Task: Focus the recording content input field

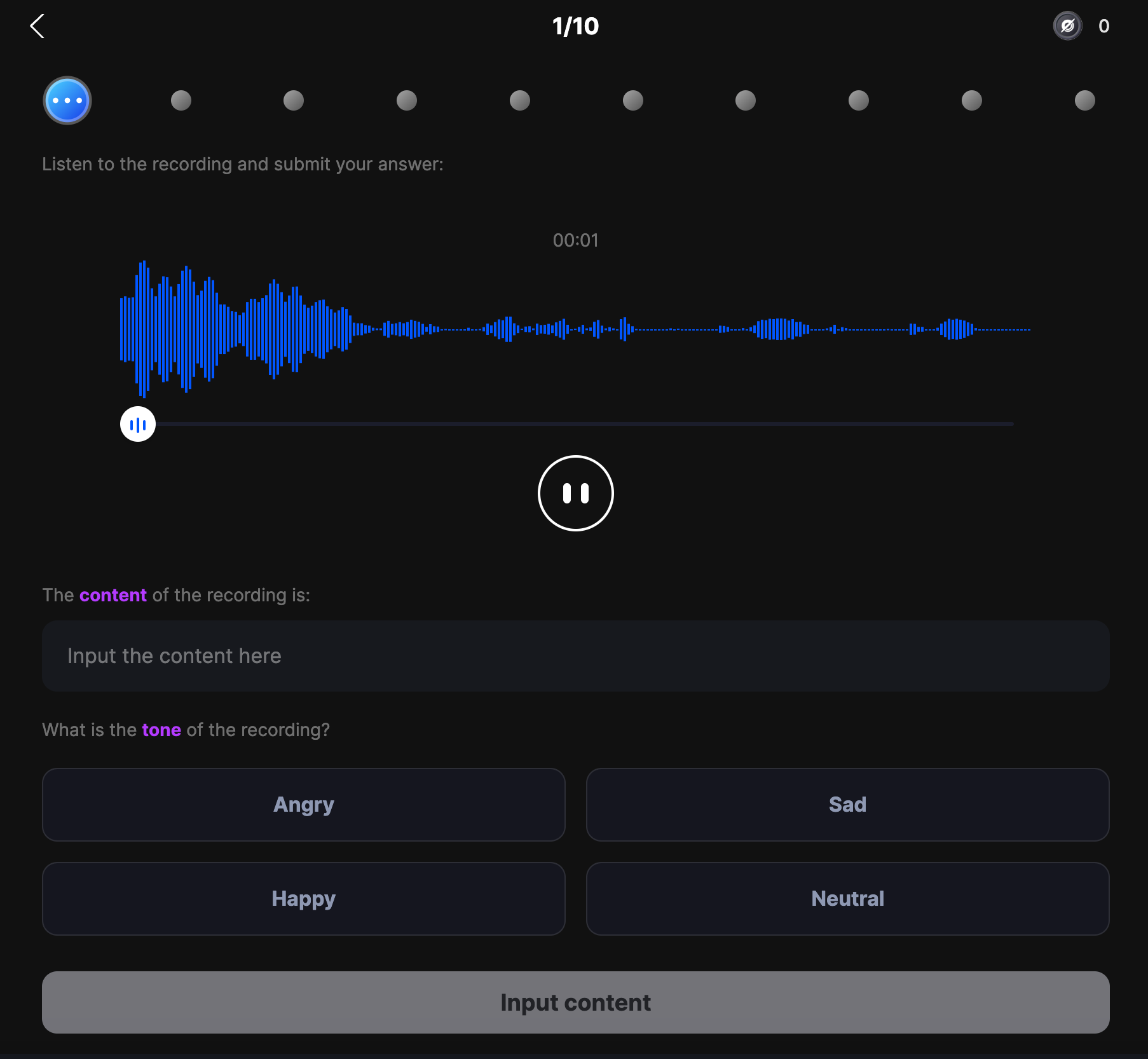Action: tap(575, 656)
